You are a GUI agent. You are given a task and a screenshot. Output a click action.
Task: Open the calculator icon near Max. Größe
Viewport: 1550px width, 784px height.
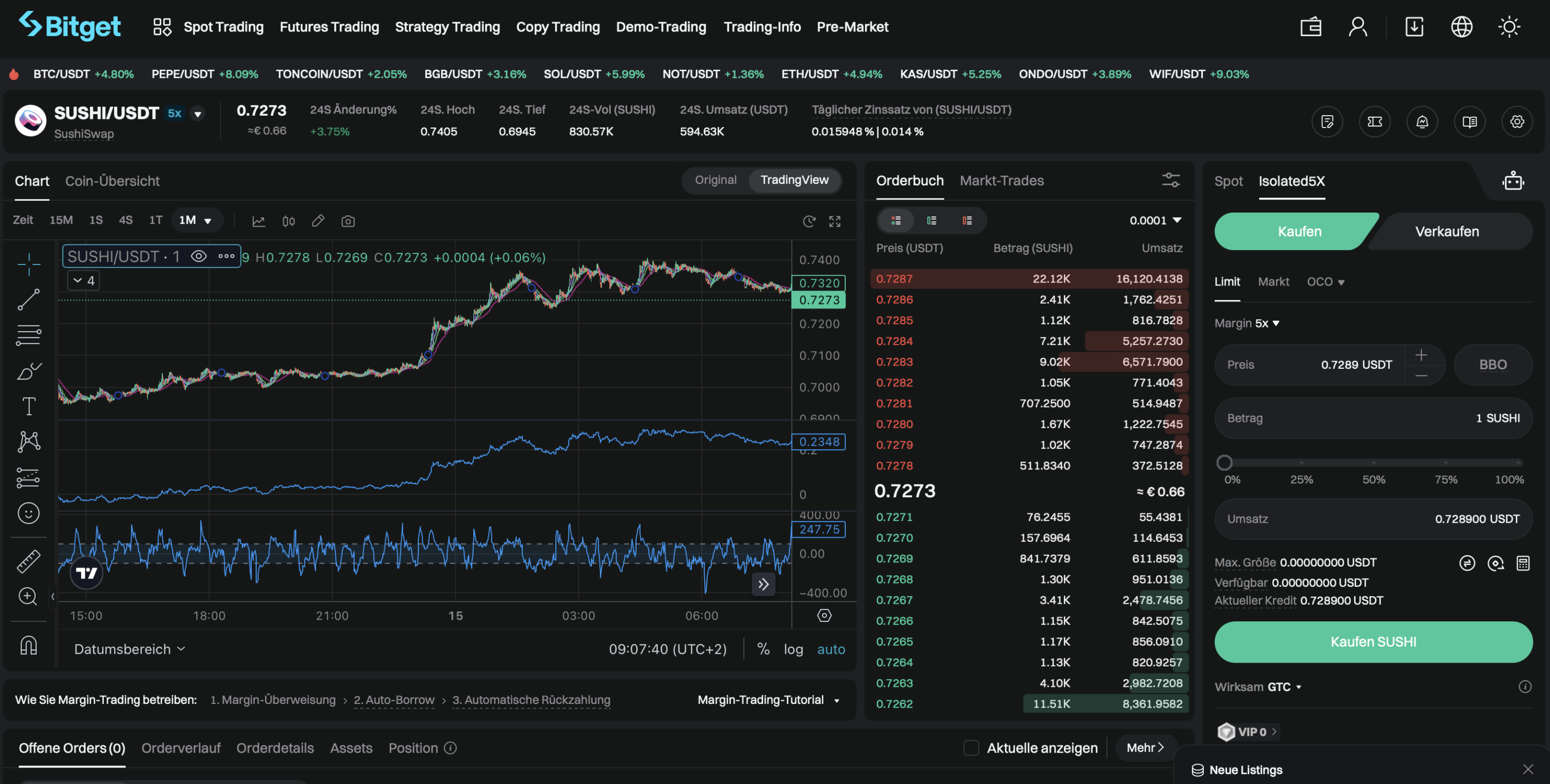1523,563
